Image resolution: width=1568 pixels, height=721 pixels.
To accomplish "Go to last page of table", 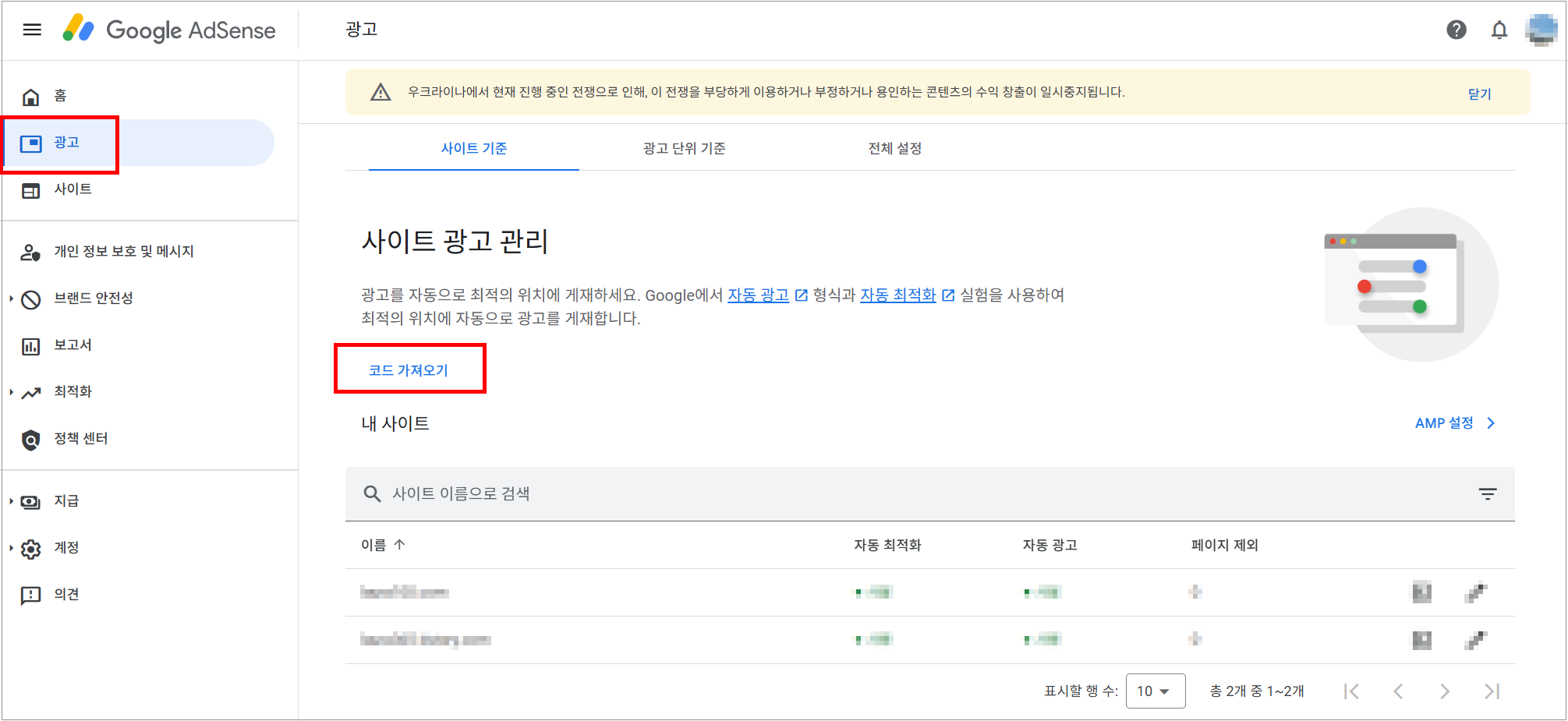I will [x=1492, y=691].
